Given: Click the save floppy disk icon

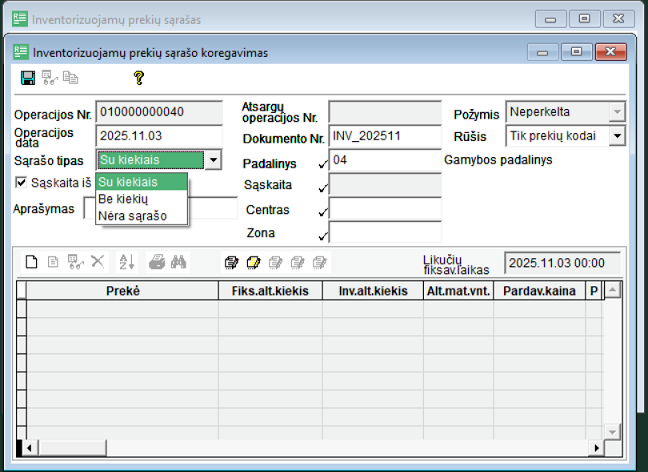Looking at the screenshot, I should [28, 77].
